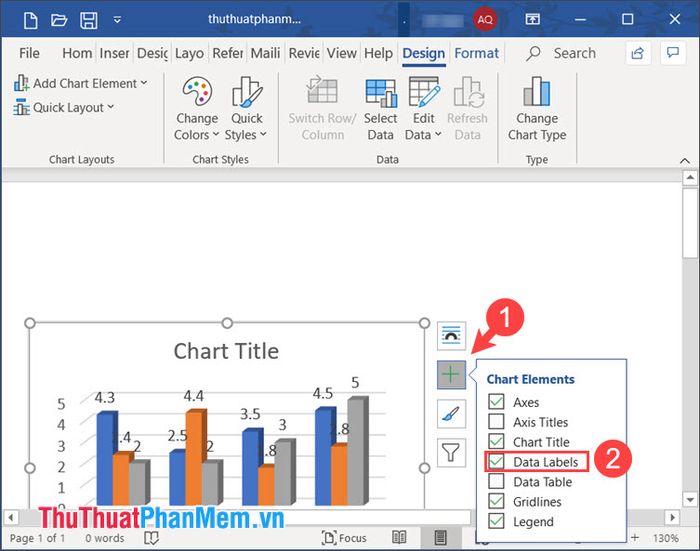Open the Chart Styles paintbrush button
This screenshot has width=700, height=551.
(x=451, y=413)
